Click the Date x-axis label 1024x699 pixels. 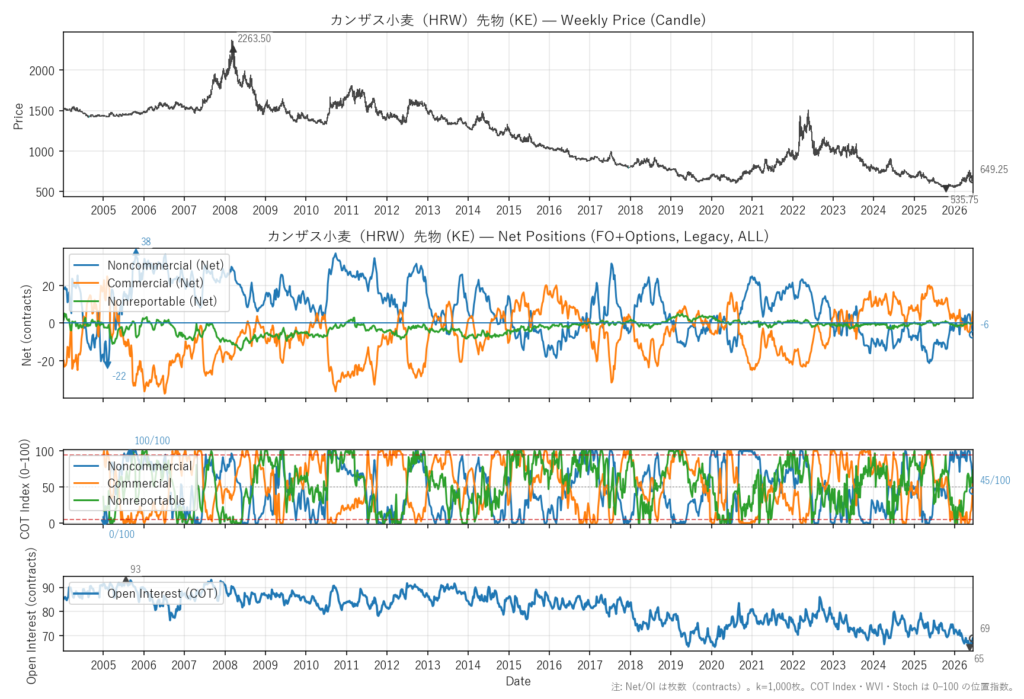pos(518,681)
